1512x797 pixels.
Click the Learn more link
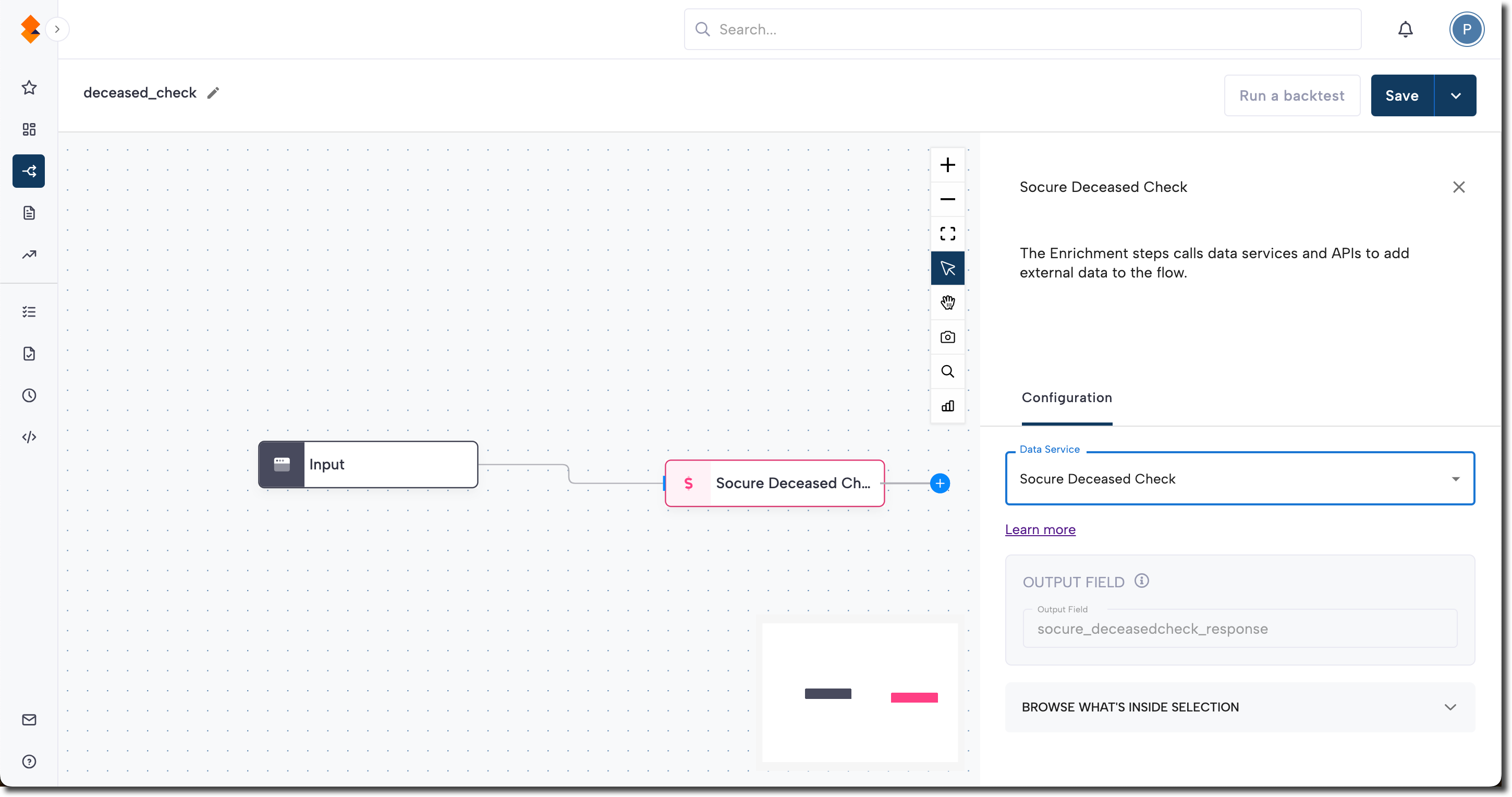click(1040, 530)
